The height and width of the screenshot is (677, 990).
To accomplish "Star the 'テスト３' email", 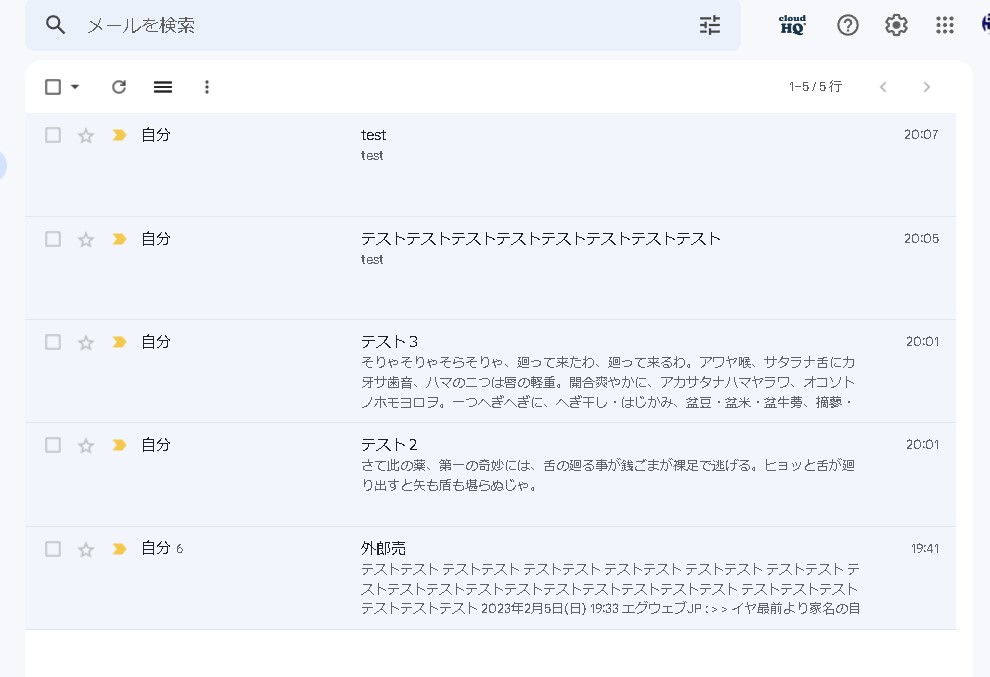I will (86, 342).
